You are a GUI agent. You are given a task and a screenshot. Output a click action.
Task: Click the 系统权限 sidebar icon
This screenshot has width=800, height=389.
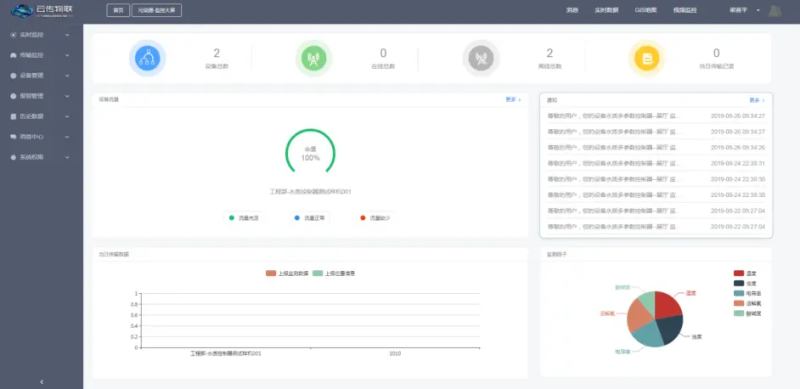pos(13,157)
